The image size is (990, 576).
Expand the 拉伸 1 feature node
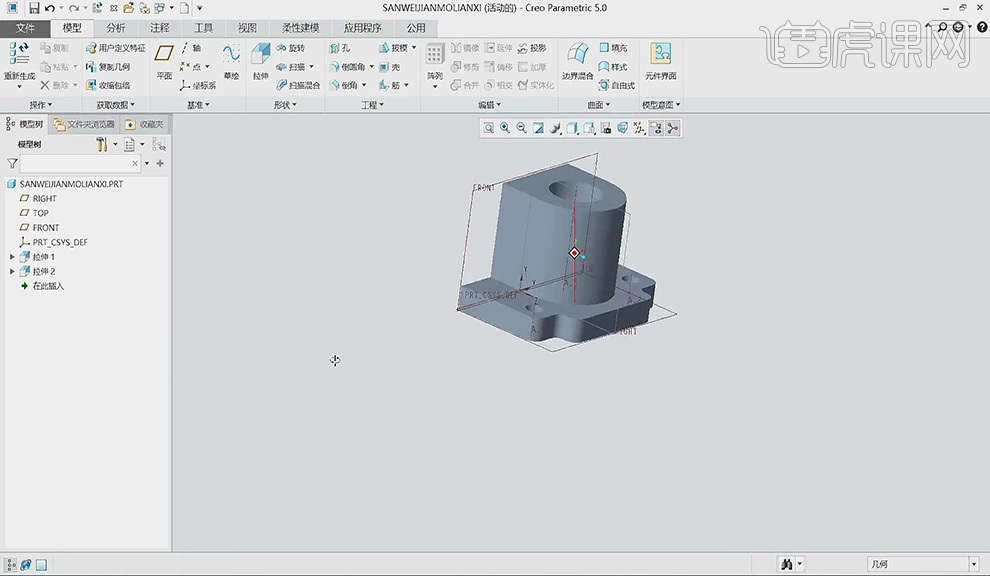12,257
